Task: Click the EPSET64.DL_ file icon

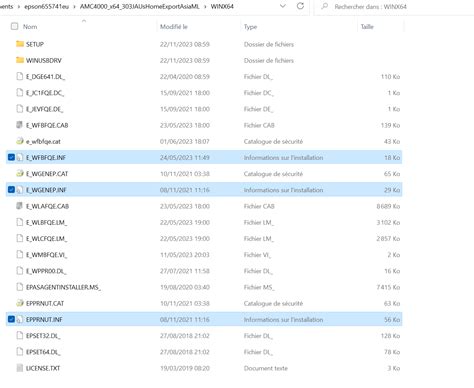Action: 20,352
